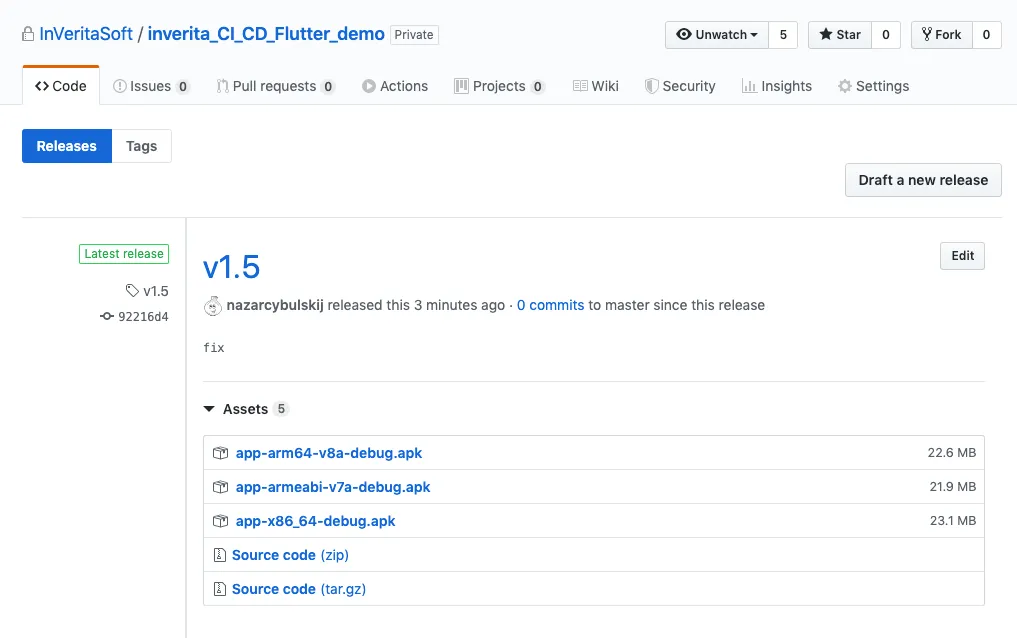This screenshot has width=1017, height=638.
Task: Download app-x86_64-debug.apk
Action: 315,521
